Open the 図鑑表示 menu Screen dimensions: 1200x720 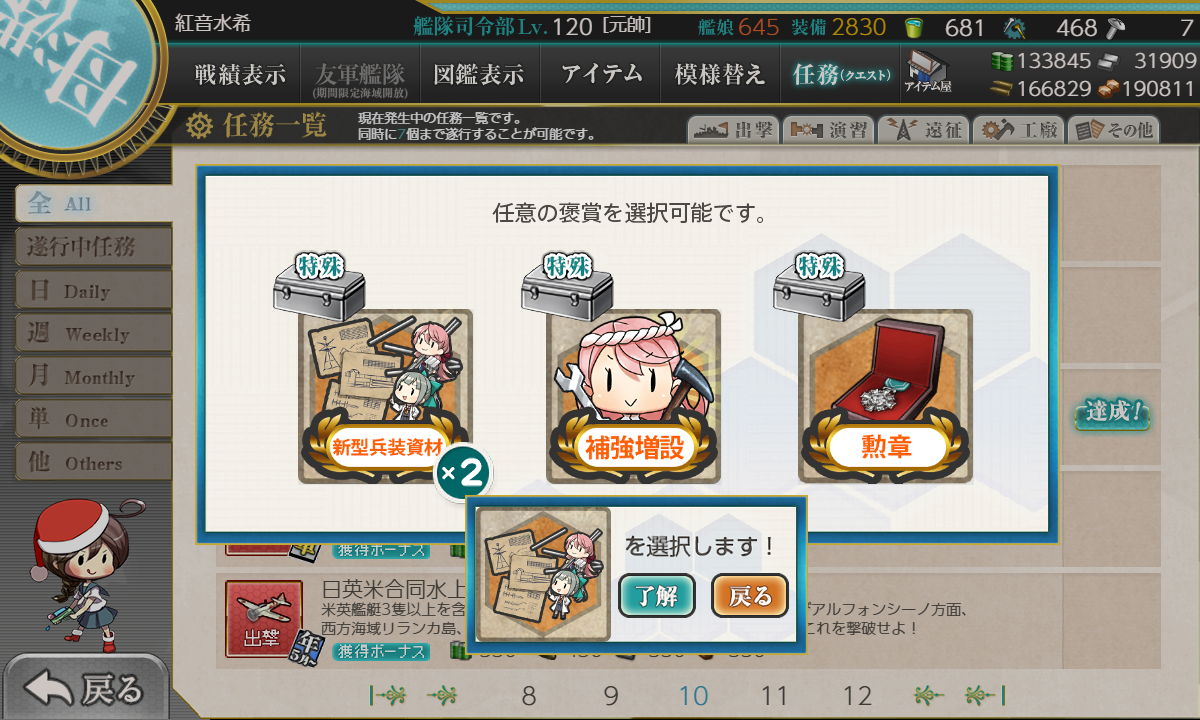[479, 74]
